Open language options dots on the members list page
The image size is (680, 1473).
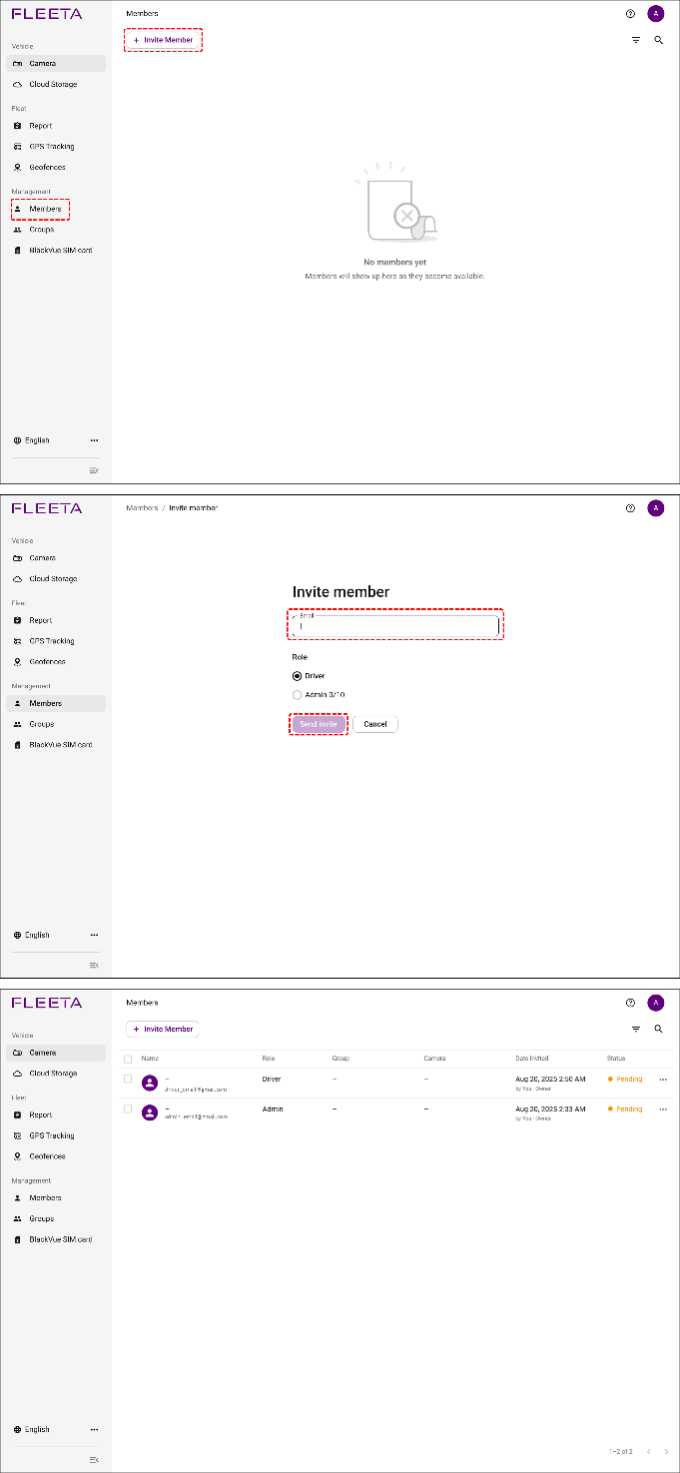pyautogui.click(x=94, y=1429)
